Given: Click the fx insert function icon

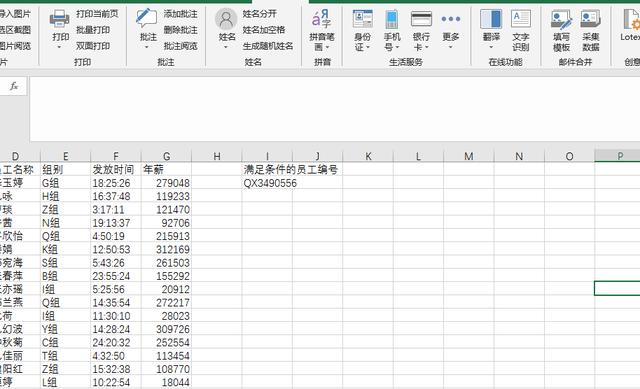Looking at the screenshot, I should [14, 86].
